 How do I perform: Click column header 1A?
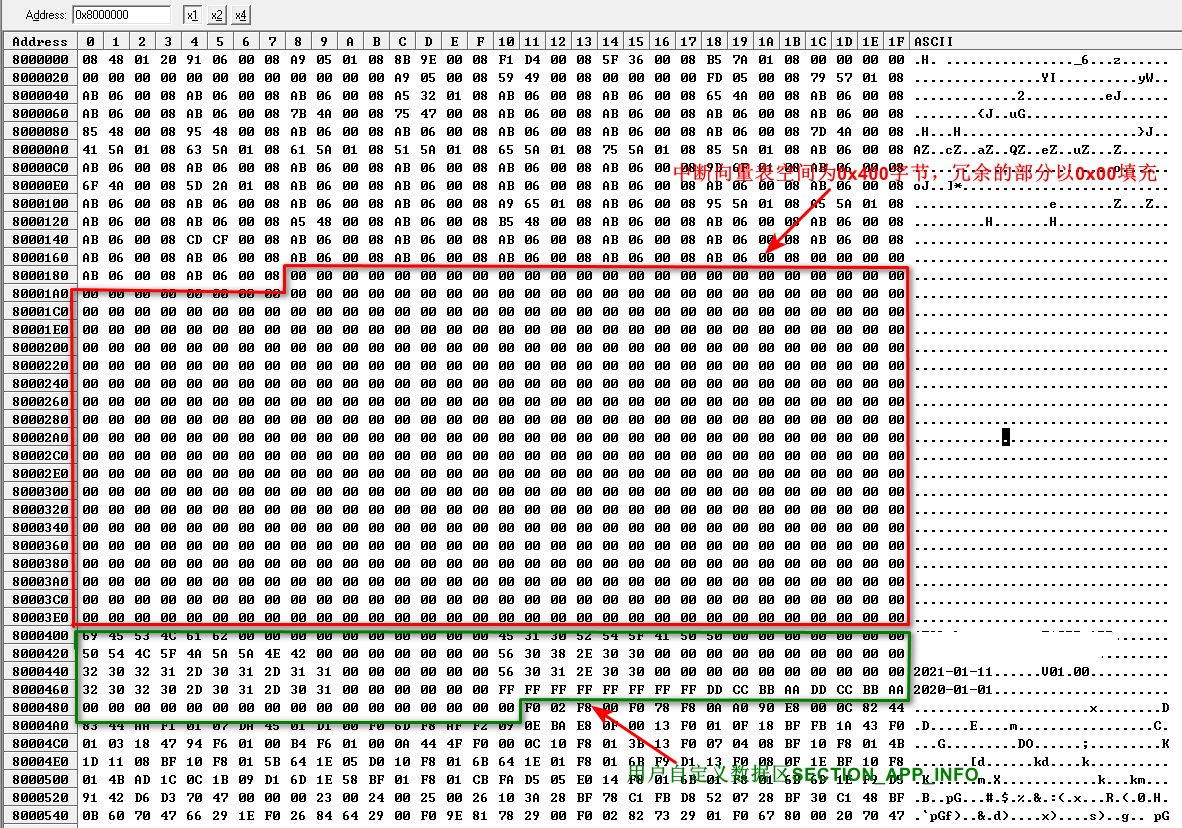pos(766,41)
